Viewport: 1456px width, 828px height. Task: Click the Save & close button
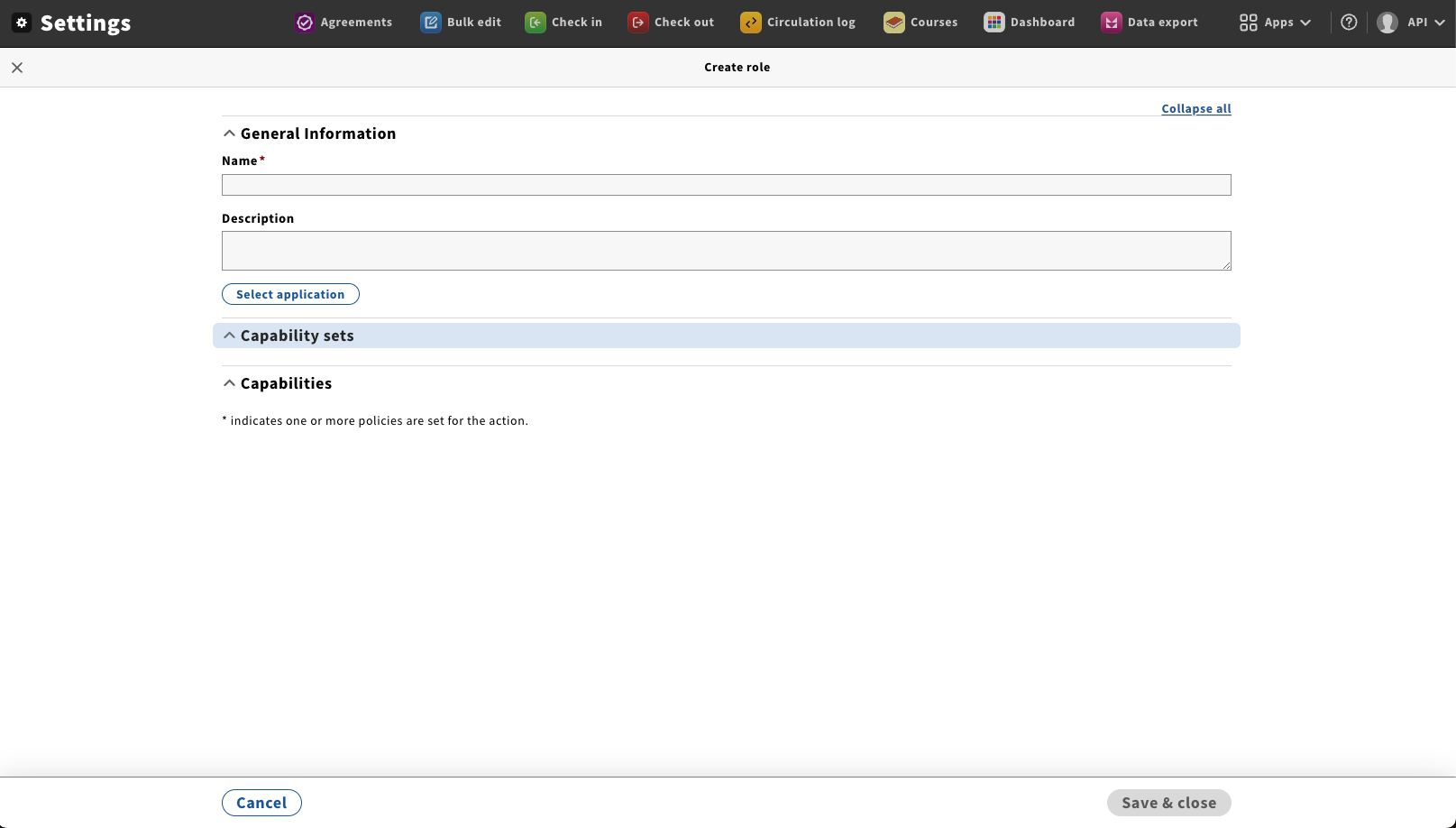tap(1169, 803)
